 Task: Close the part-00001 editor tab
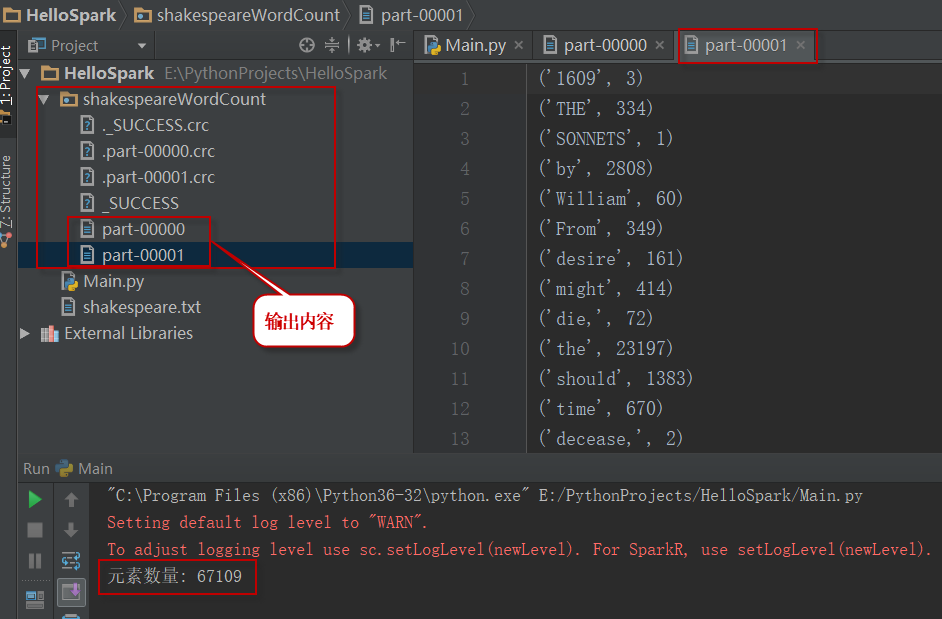pos(801,45)
